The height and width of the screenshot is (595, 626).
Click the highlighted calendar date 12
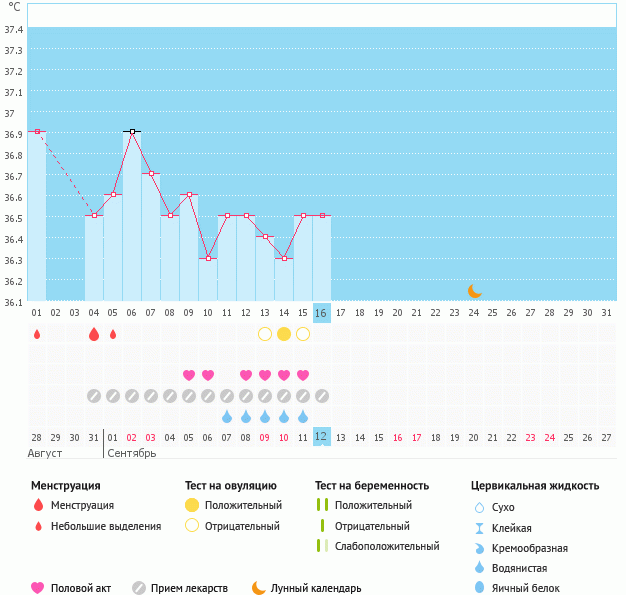tap(321, 437)
